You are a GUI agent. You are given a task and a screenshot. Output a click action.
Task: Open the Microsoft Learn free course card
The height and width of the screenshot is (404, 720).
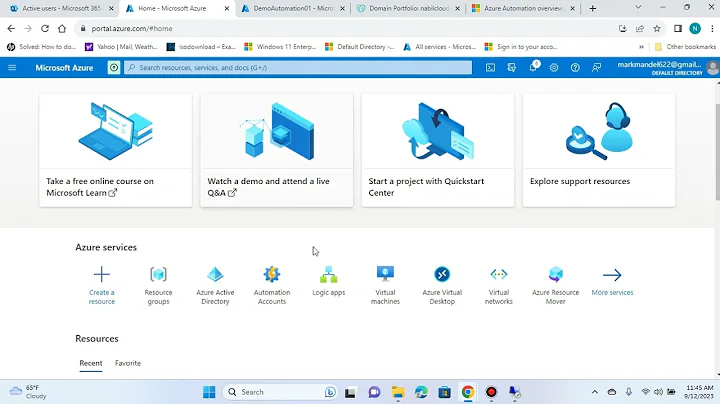coord(116,150)
